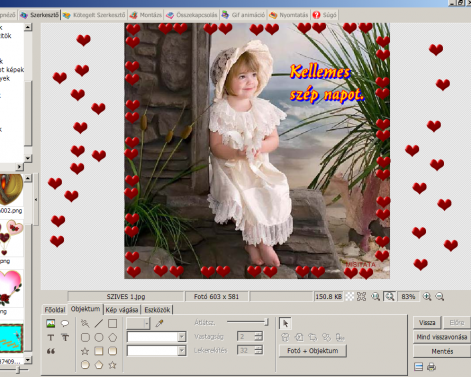This screenshot has width=471, height=377.
Task: Select the pink heart with rose thumbnail
Action: point(11,288)
